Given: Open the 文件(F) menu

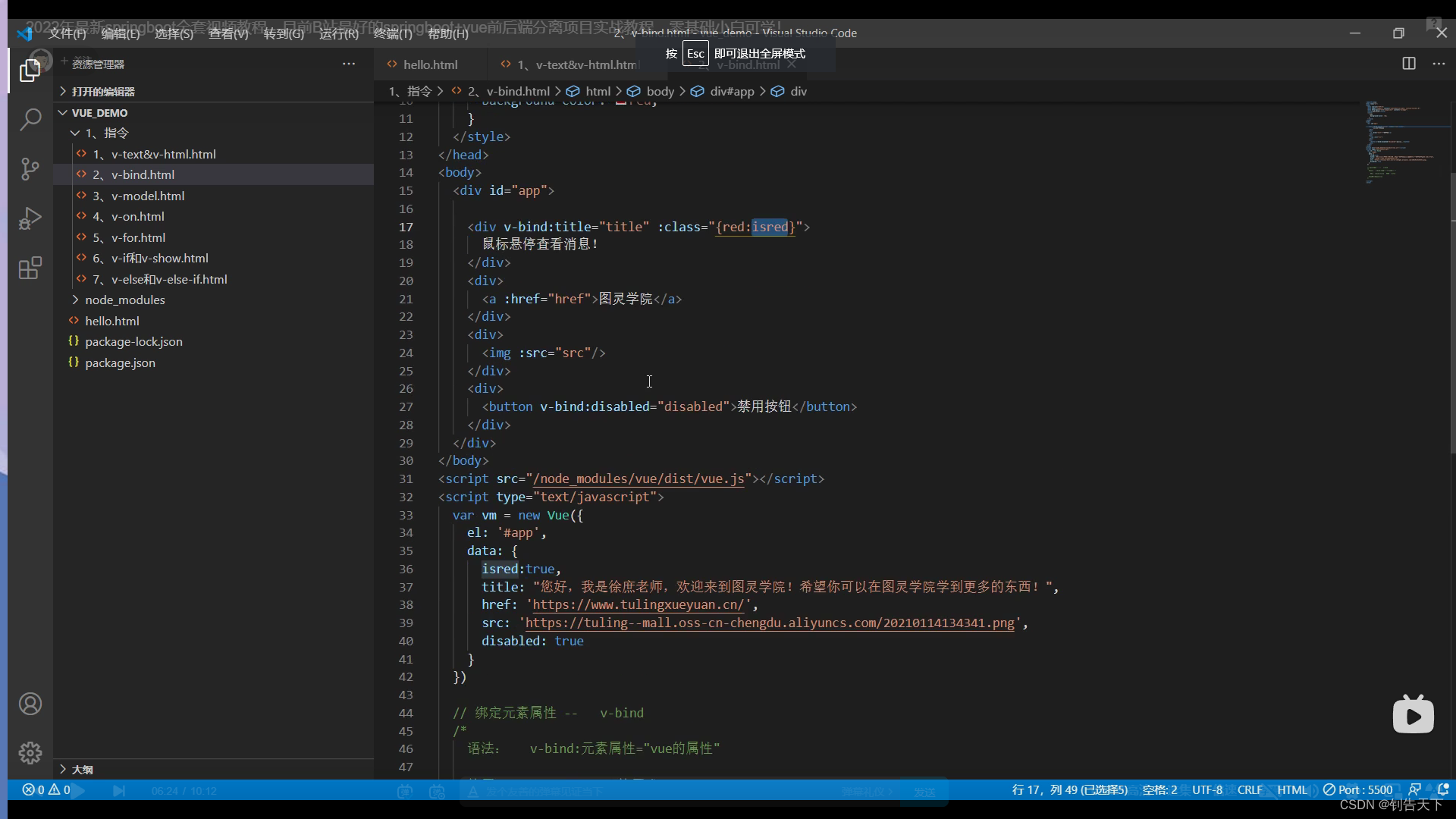Looking at the screenshot, I should (67, 33).
